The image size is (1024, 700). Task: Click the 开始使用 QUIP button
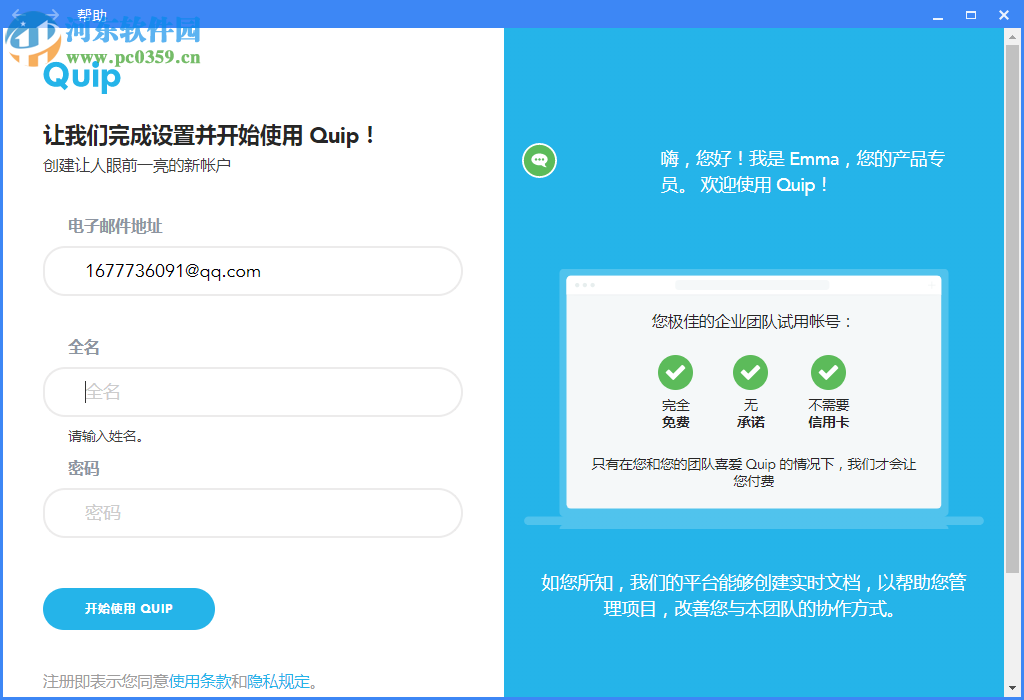(x=128, y=608)
